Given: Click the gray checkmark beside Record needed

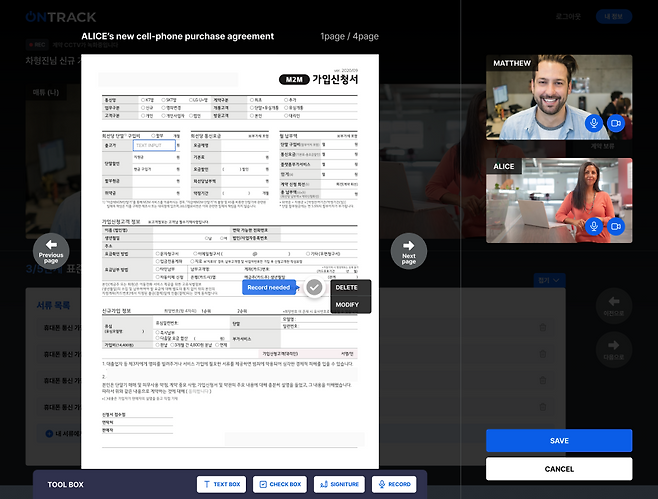Looking at the screenshot, I should (314, 288).
